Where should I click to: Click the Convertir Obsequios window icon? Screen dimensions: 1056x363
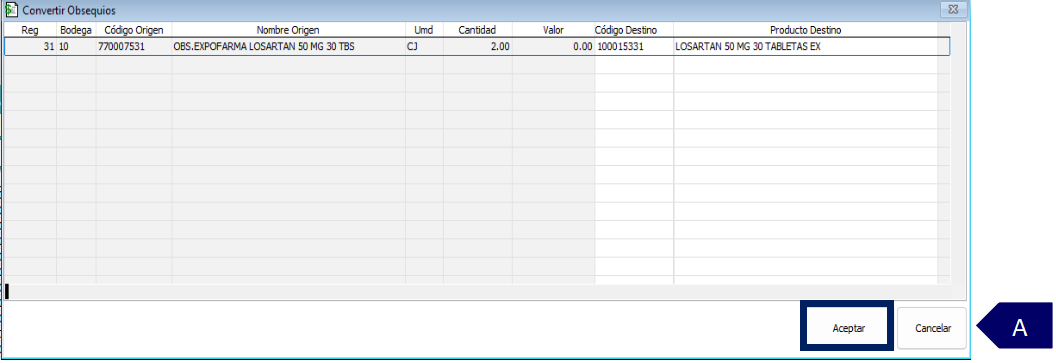click(11, 10)
